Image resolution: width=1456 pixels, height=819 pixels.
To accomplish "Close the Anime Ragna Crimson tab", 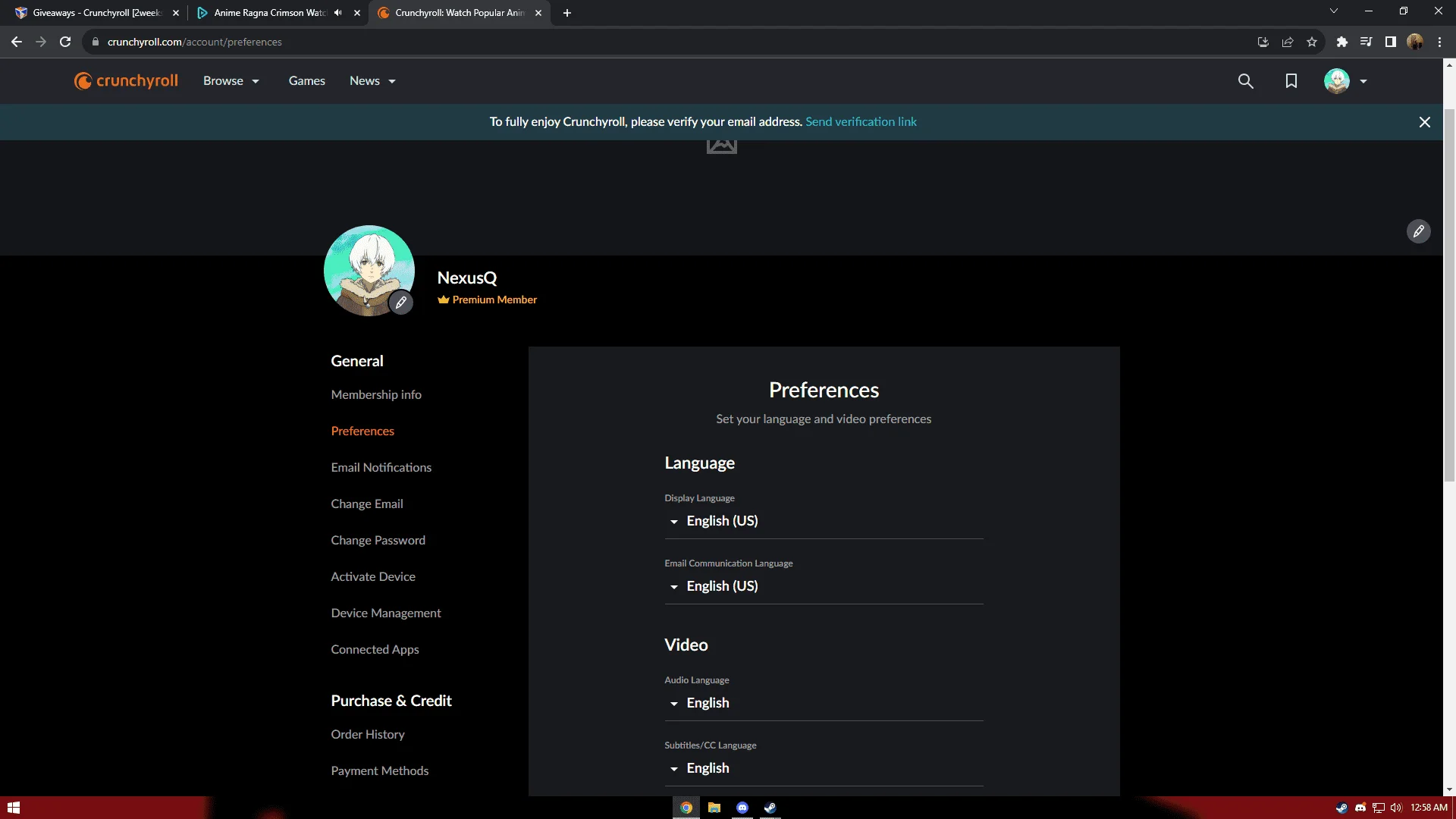I will (x=357, y=13).
